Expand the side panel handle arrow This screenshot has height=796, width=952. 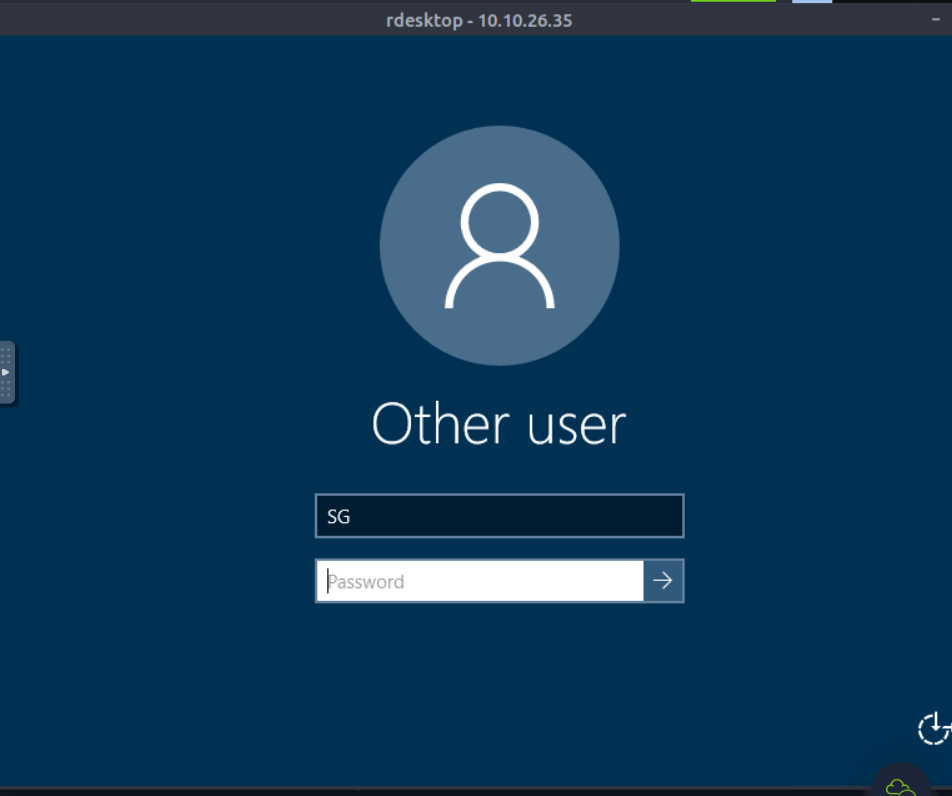6,372
